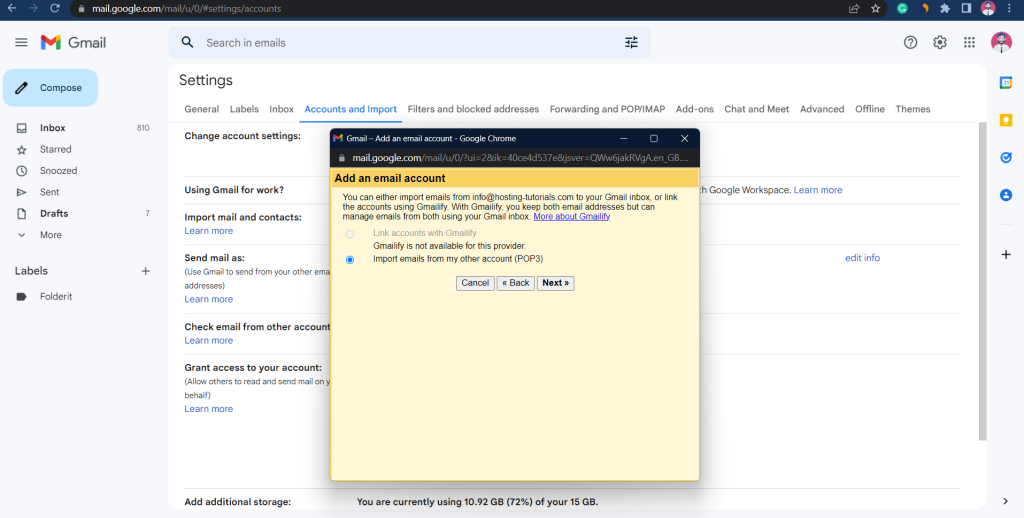Click the Chrome profile avatar in toolbar
1024x518 pixels.
(x=988, y=8)
